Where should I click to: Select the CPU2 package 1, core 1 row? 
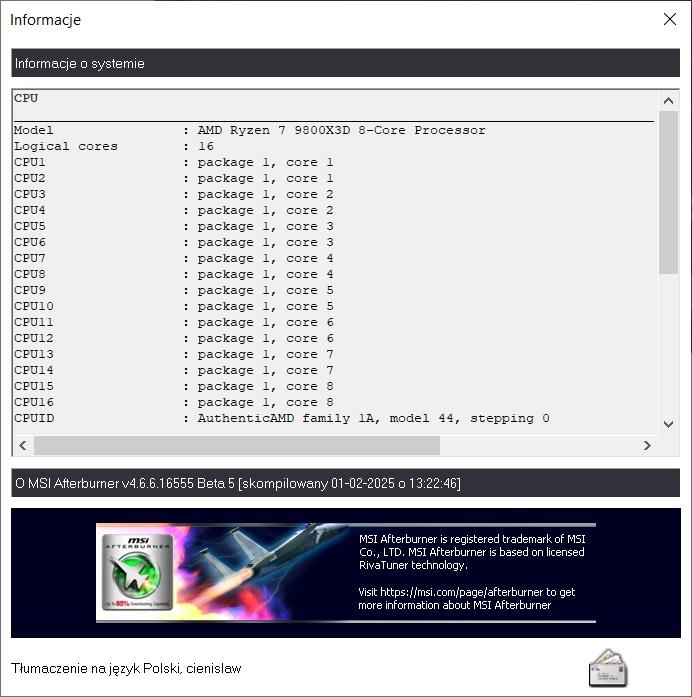click(x=173, y=178)
